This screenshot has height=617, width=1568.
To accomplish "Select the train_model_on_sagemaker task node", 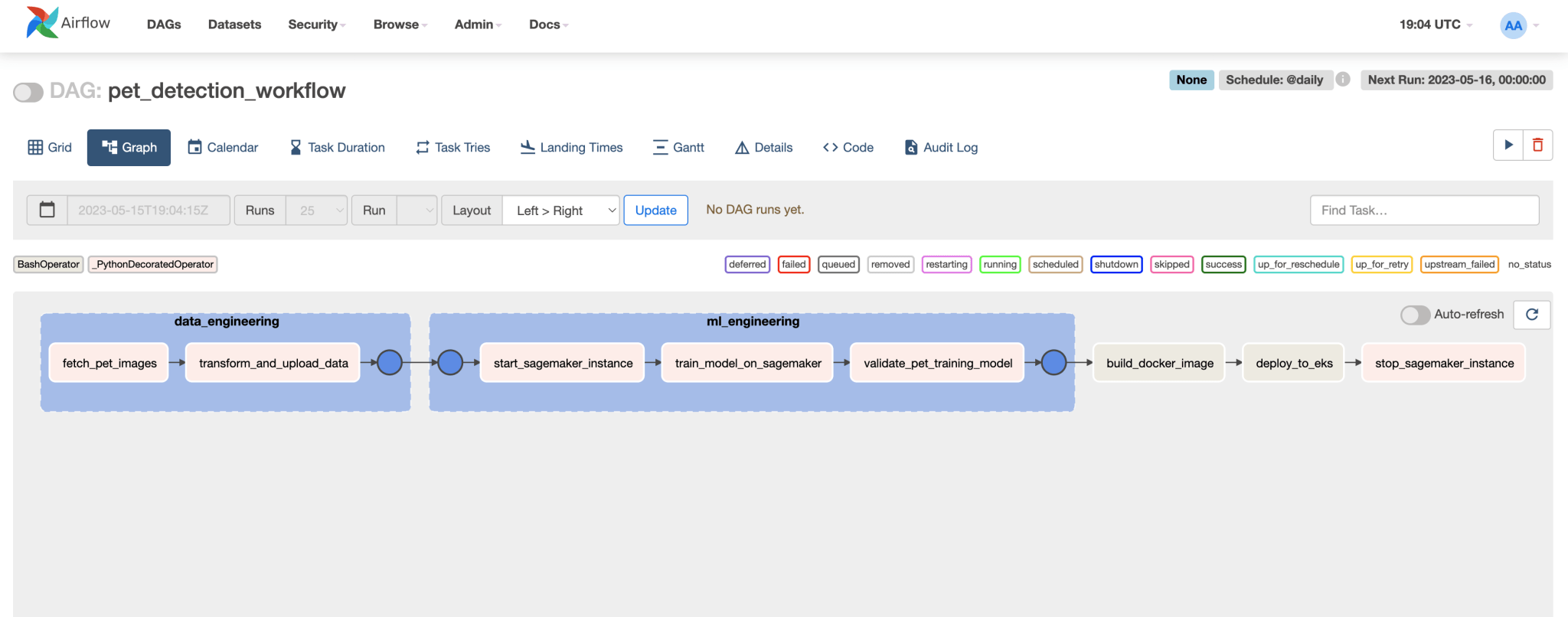I will click(748, 363).
